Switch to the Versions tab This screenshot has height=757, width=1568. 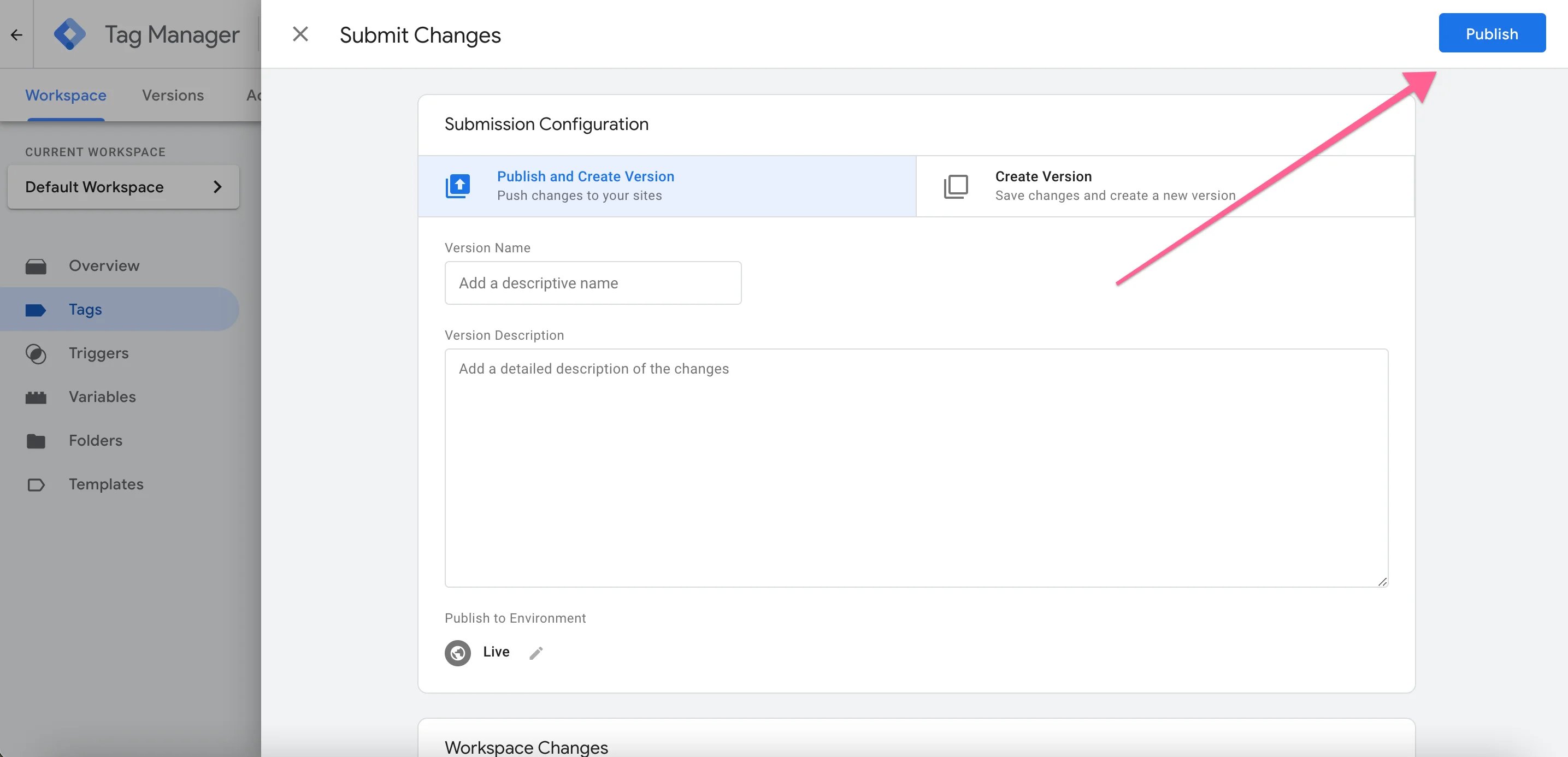tap(172, 96)
